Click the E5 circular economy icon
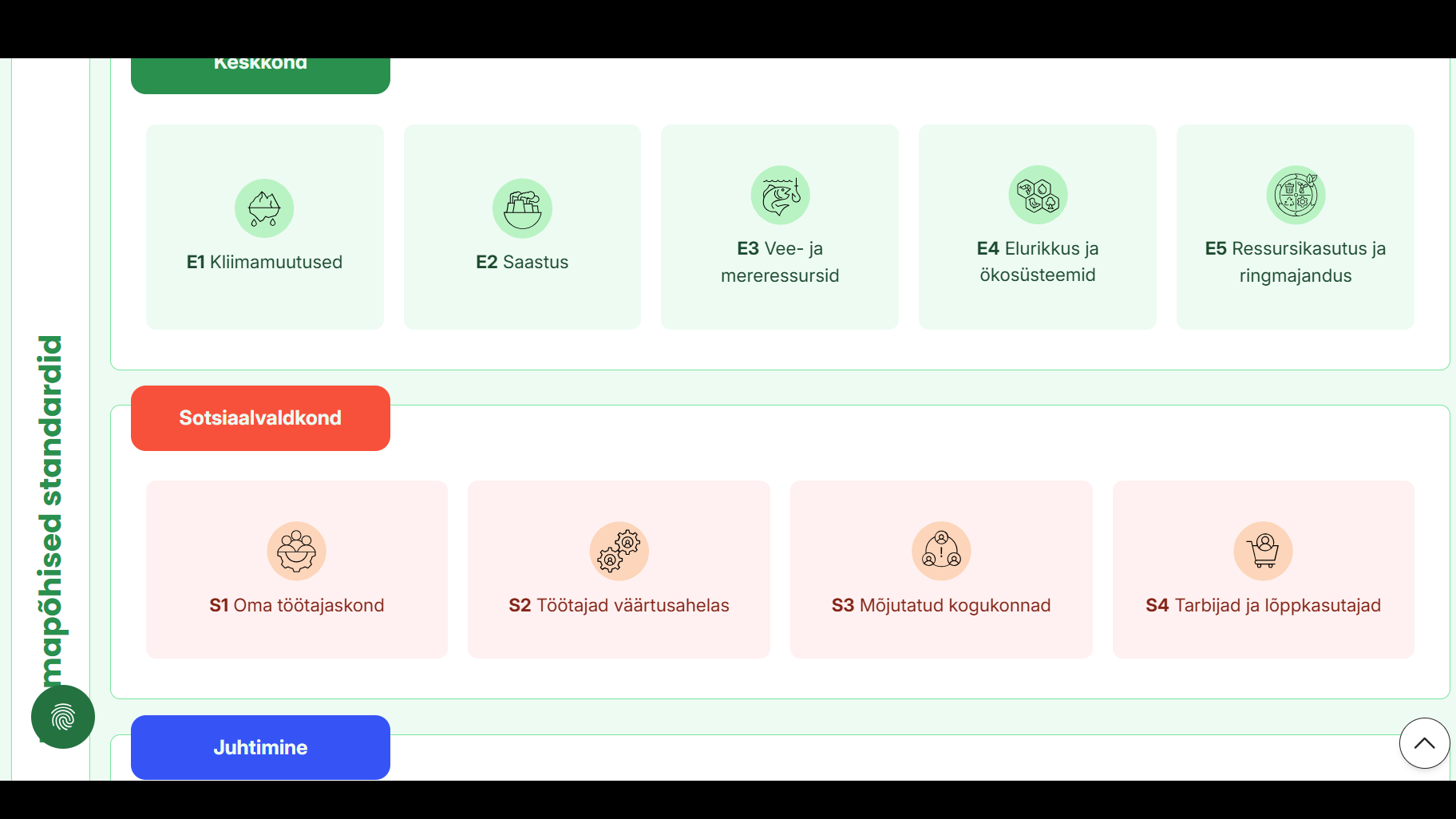 coord(1296,195)
